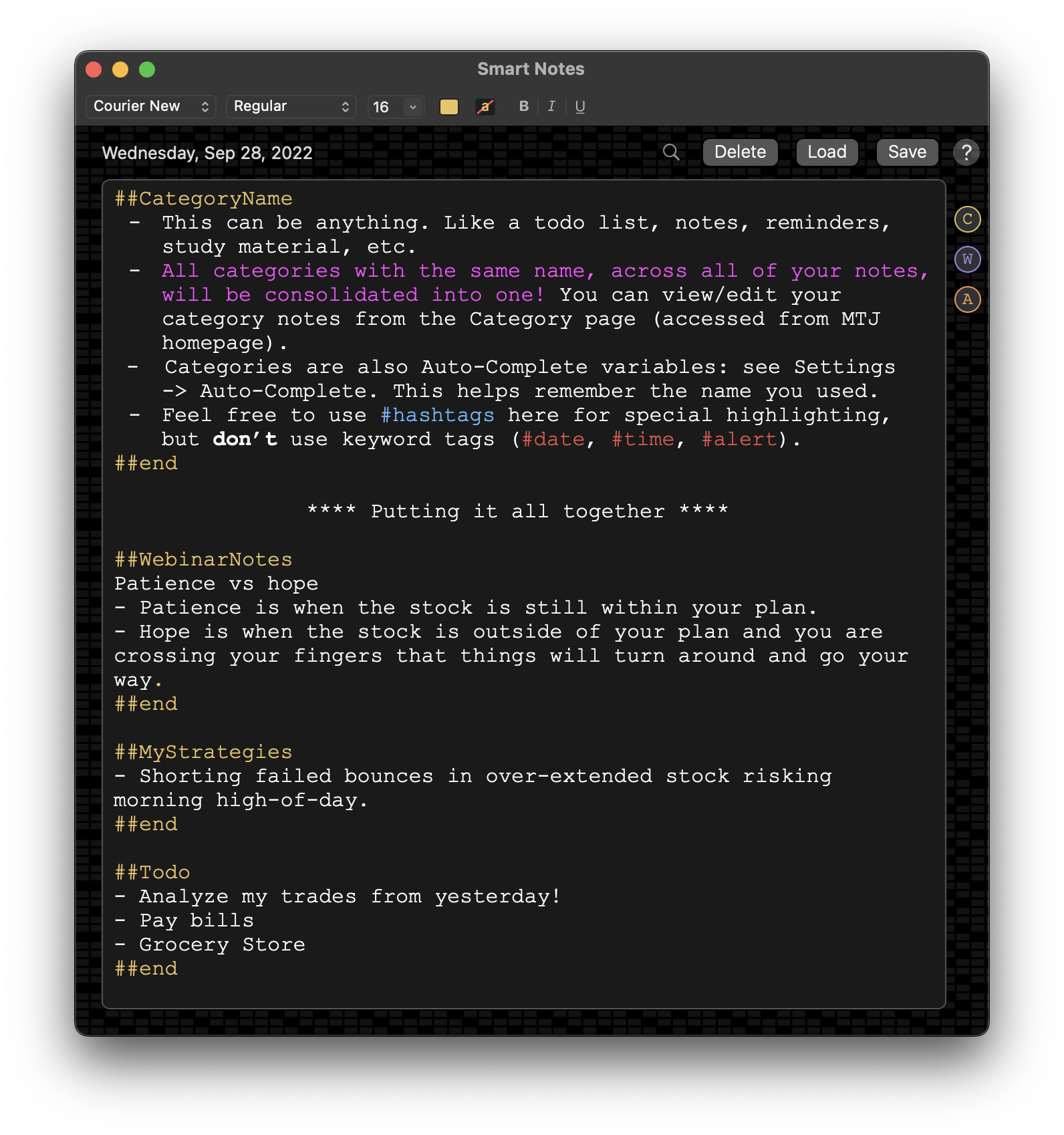Click the strikethrough 'a' clear color icon
The image size is (1064, 1135).
tap(485, 107)
